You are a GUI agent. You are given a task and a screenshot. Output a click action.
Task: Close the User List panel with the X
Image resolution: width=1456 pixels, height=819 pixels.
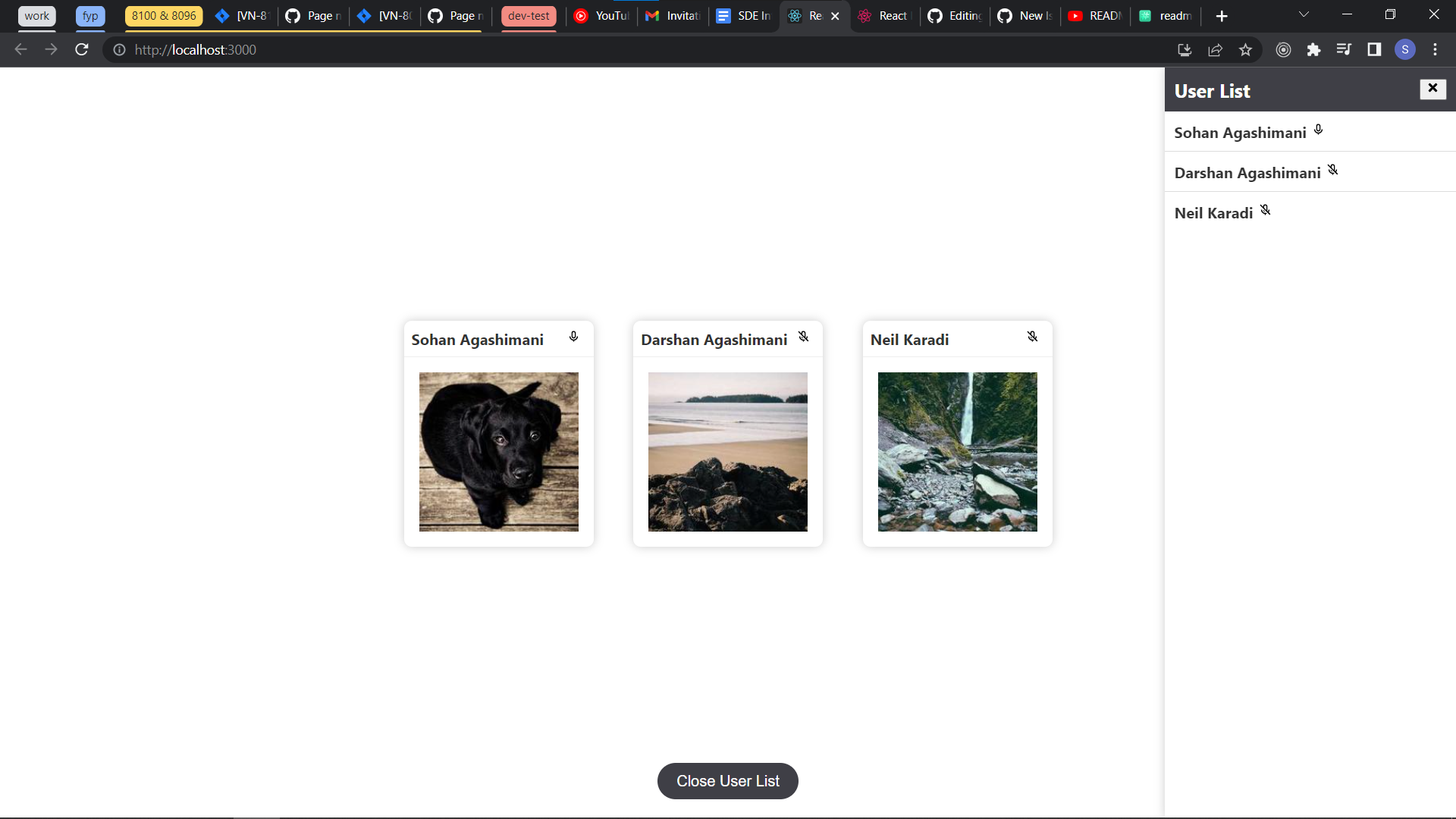(1433, 89)
